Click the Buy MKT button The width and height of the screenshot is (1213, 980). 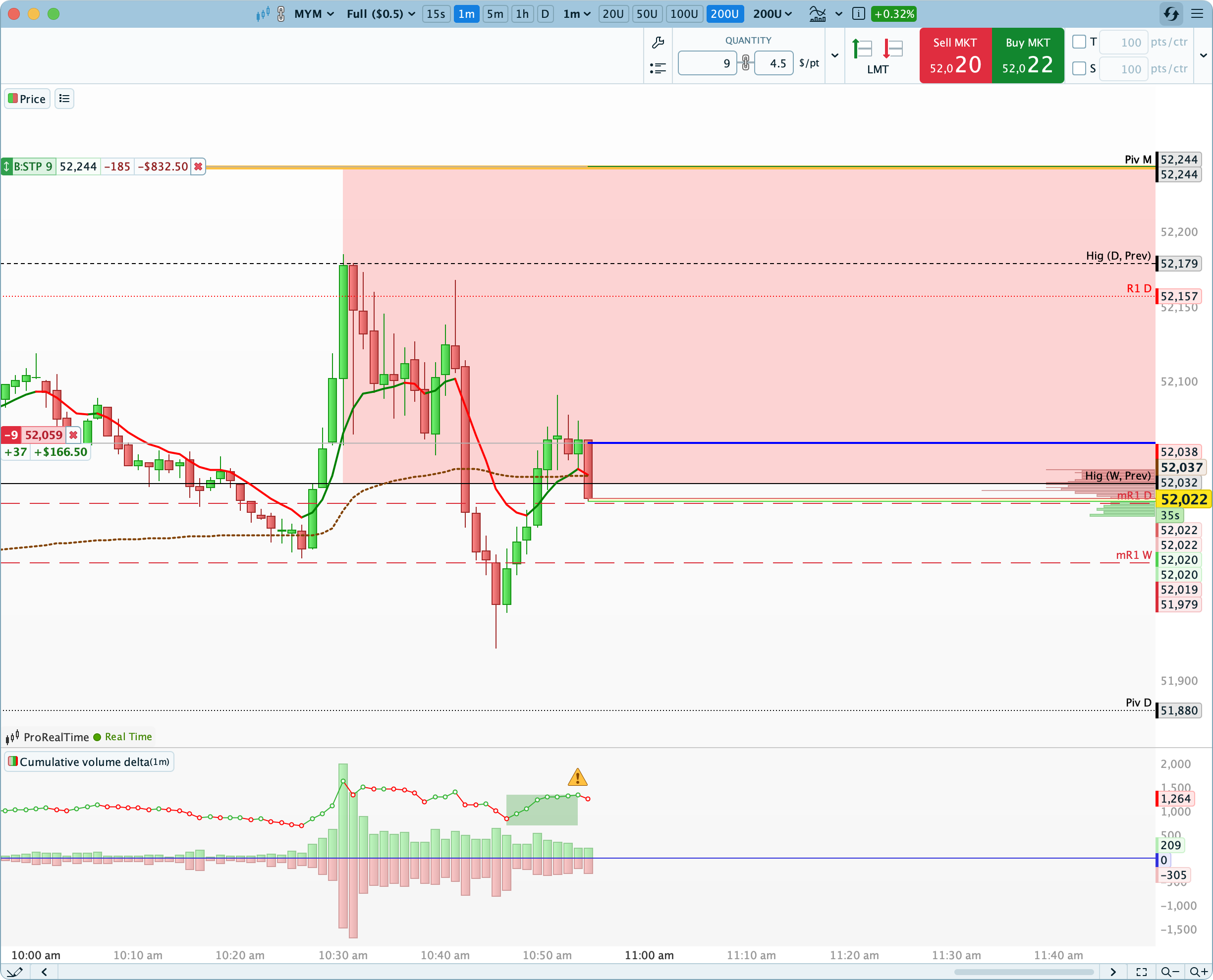1027,55
